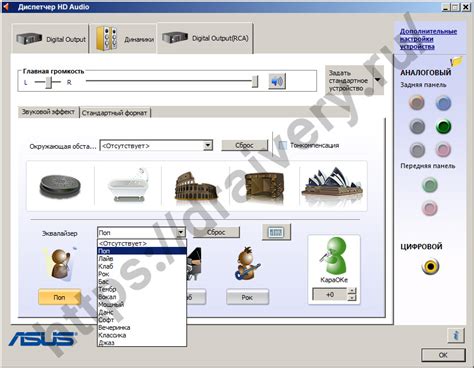Choose the Colosseum environment icon

pos(196,186)
